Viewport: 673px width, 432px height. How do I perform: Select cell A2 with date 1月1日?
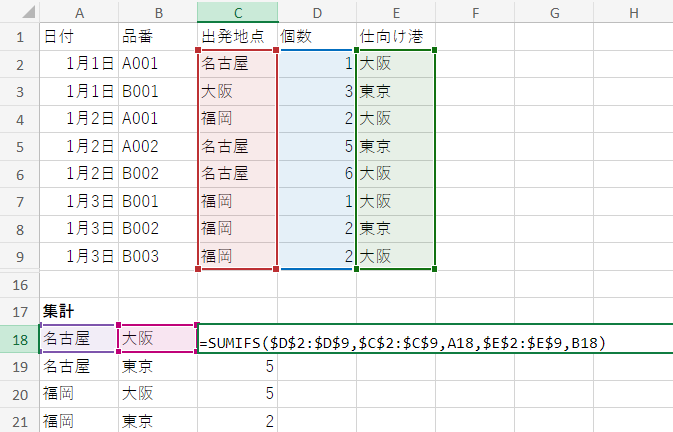[x=79, y=64]
